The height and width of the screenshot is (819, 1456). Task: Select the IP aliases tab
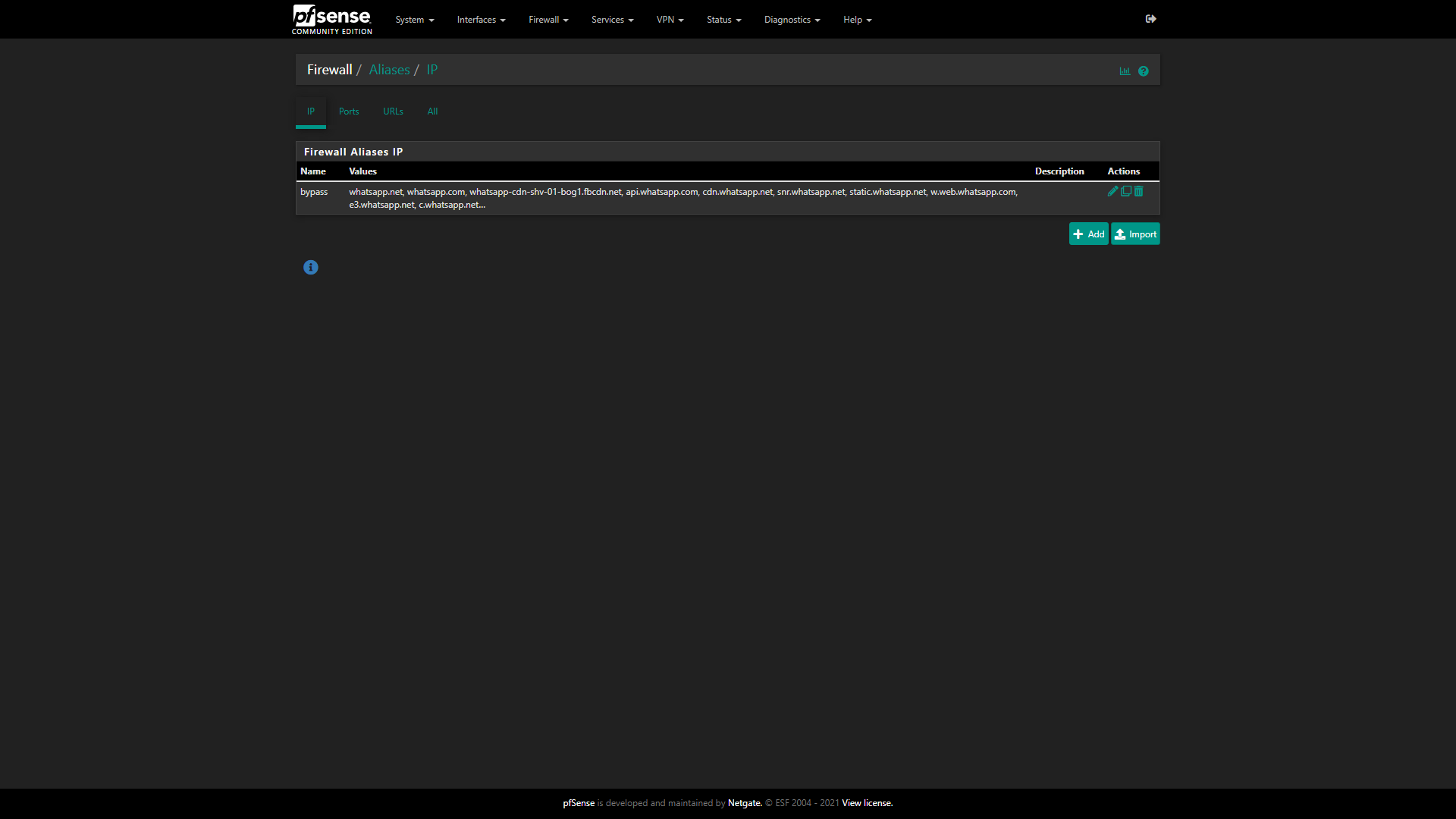311,111
